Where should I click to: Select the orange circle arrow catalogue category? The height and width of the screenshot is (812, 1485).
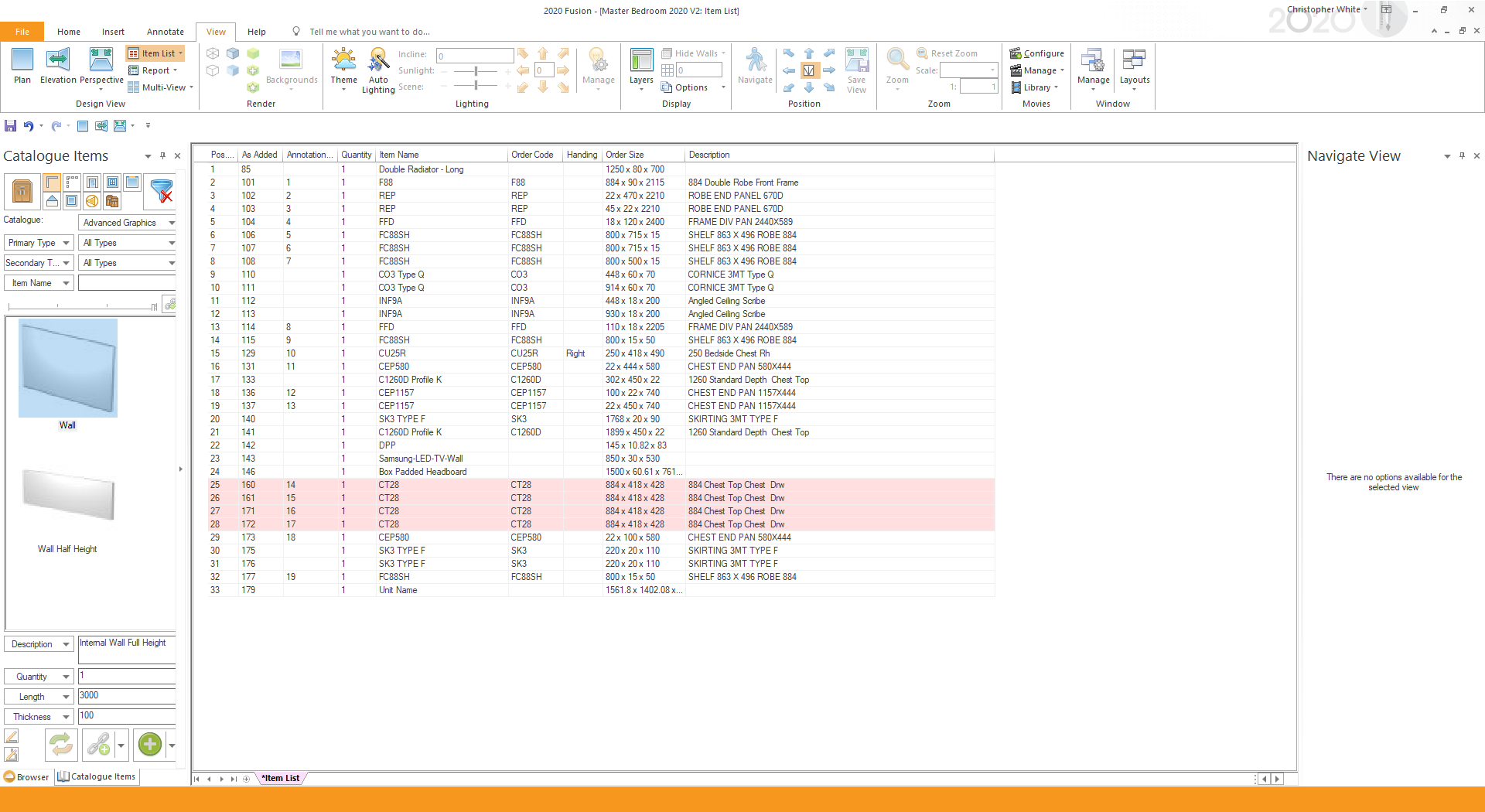pos(92,201)
